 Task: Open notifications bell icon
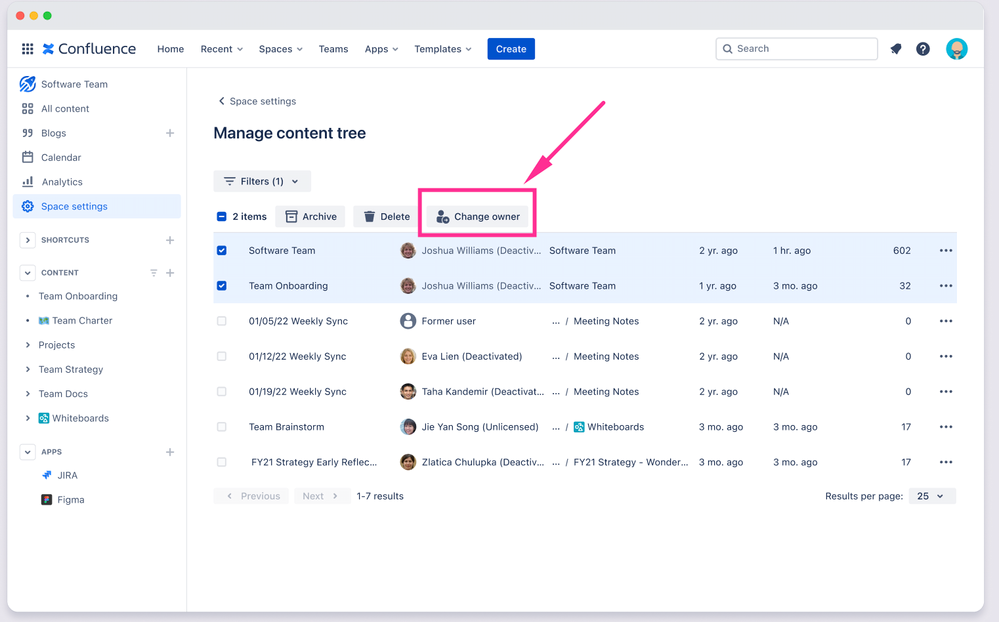pos(896,49)
